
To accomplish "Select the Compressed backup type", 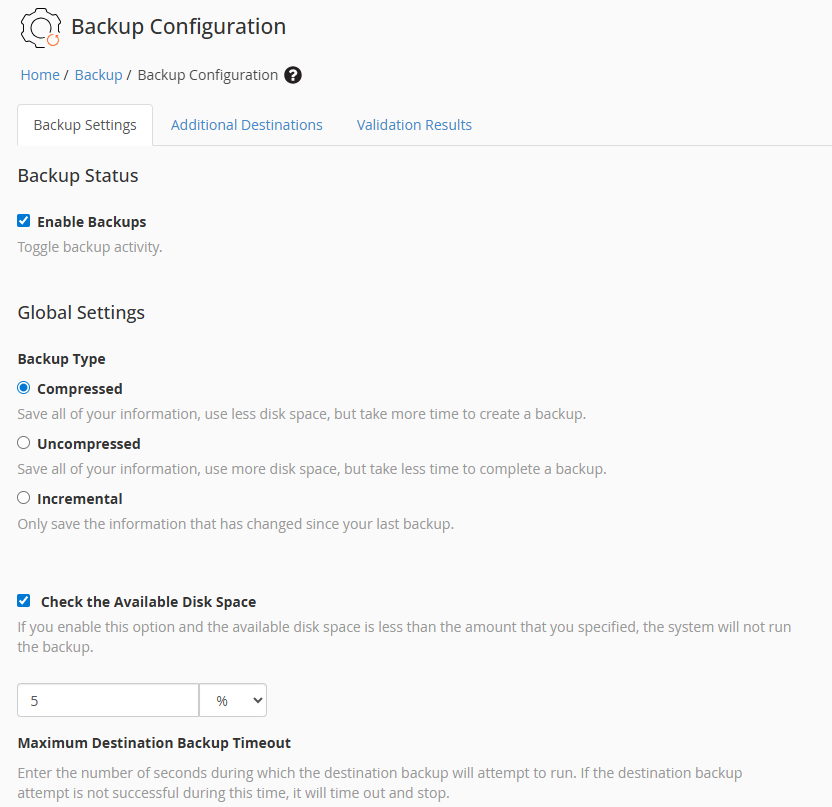I will pos(23,388).
